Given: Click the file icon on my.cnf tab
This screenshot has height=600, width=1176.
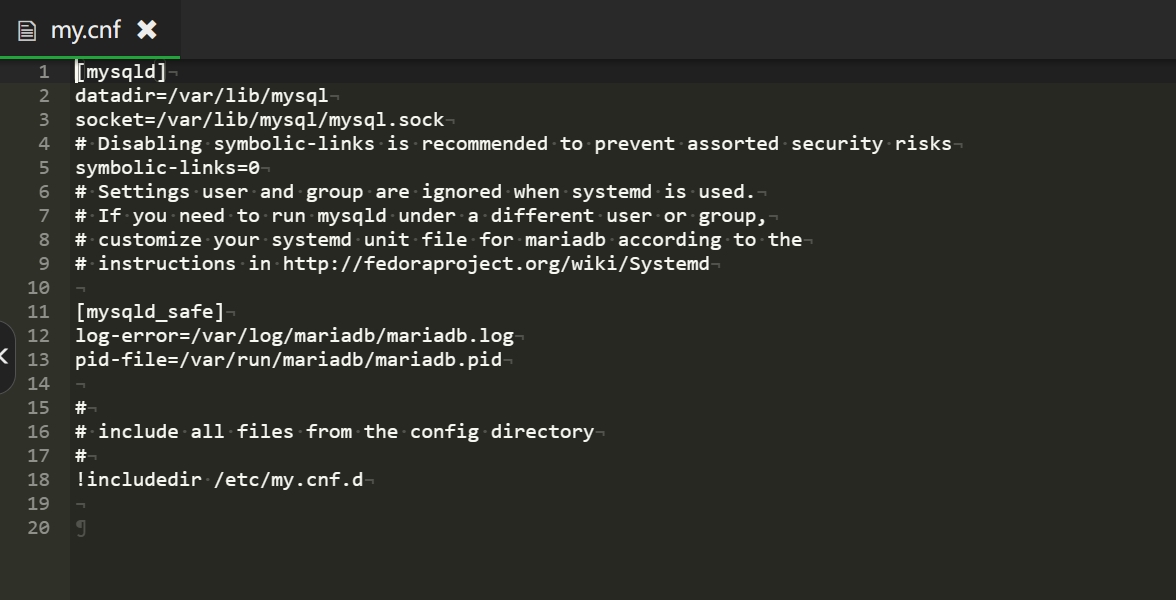Looking at the screenshot, I should coord(27,31).
